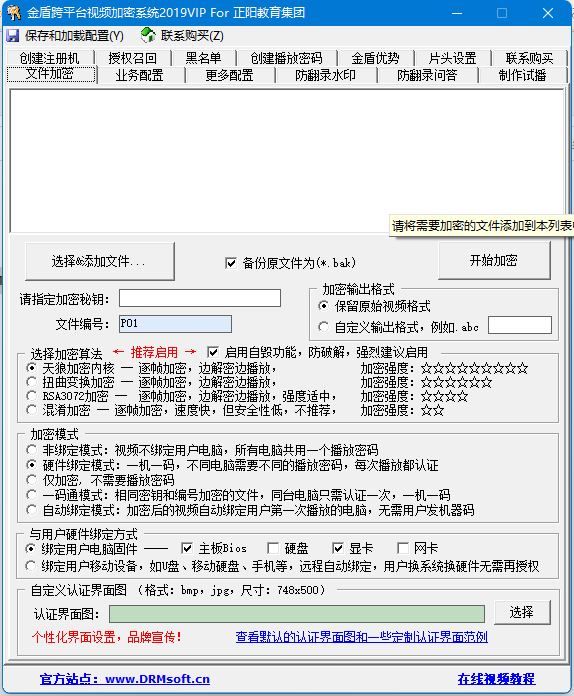The image size is (574, 696).
Task: Focus the 请指定加密秘钥 input field
Action: pos(200,298)
